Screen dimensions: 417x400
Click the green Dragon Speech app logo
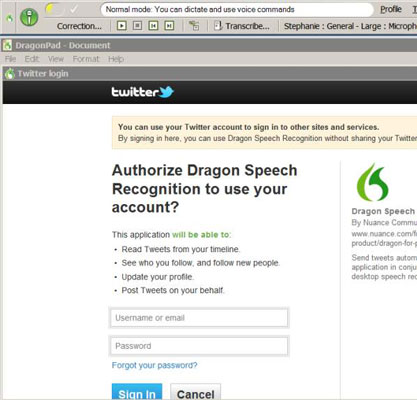372,182
